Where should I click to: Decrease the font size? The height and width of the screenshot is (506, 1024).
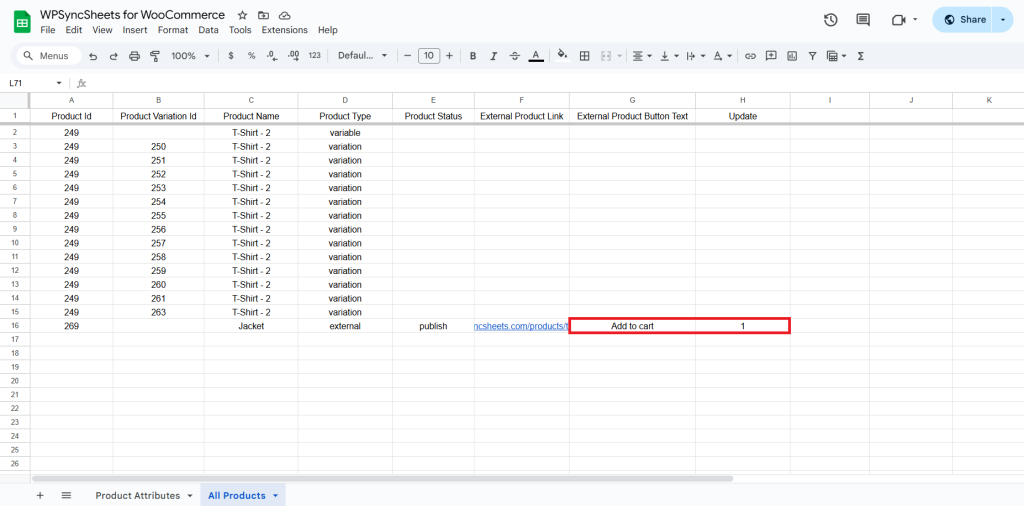tap(408, 56)
